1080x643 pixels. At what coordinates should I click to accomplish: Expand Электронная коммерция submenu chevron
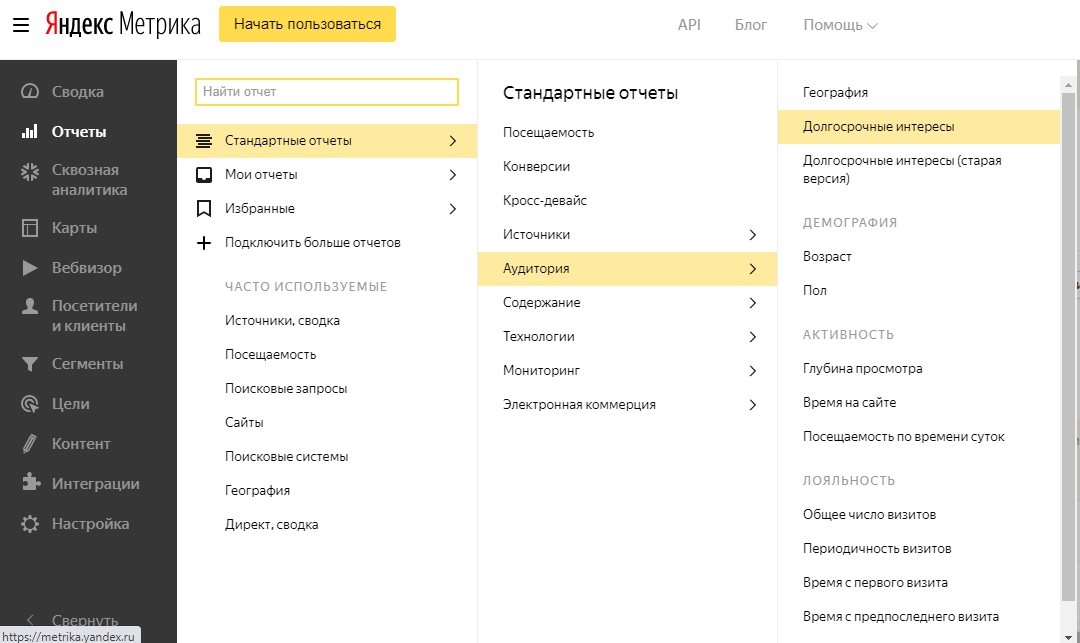753,405
